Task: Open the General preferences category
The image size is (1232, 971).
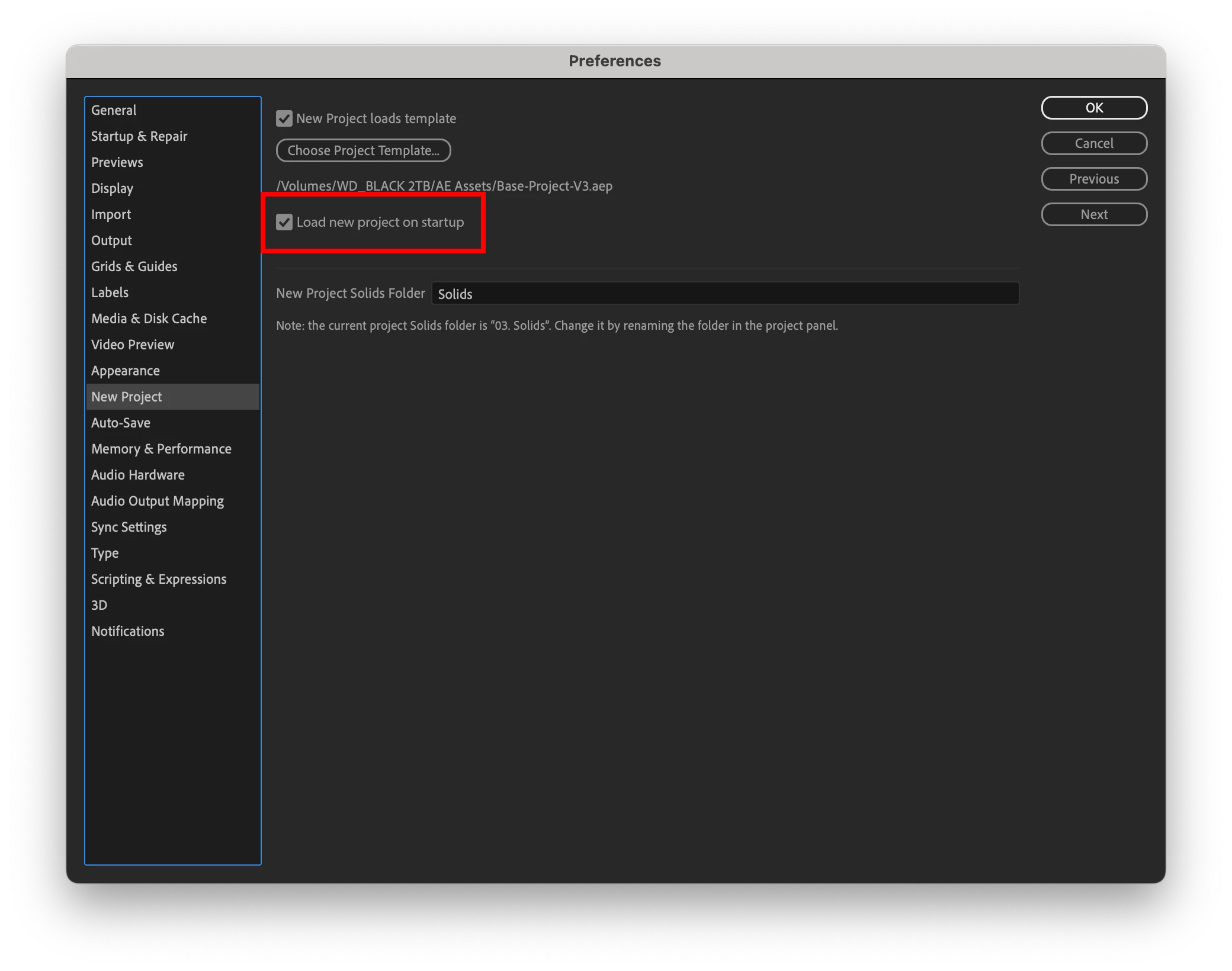Action: click(114, 110)
